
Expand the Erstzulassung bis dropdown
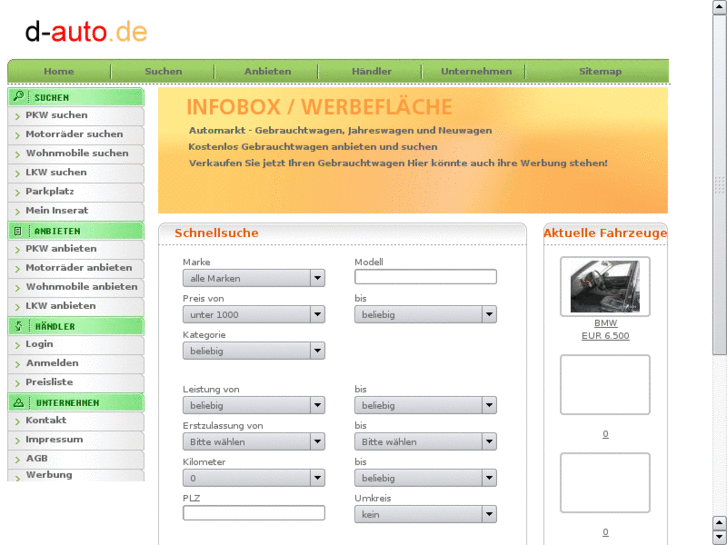click(425, 442)
